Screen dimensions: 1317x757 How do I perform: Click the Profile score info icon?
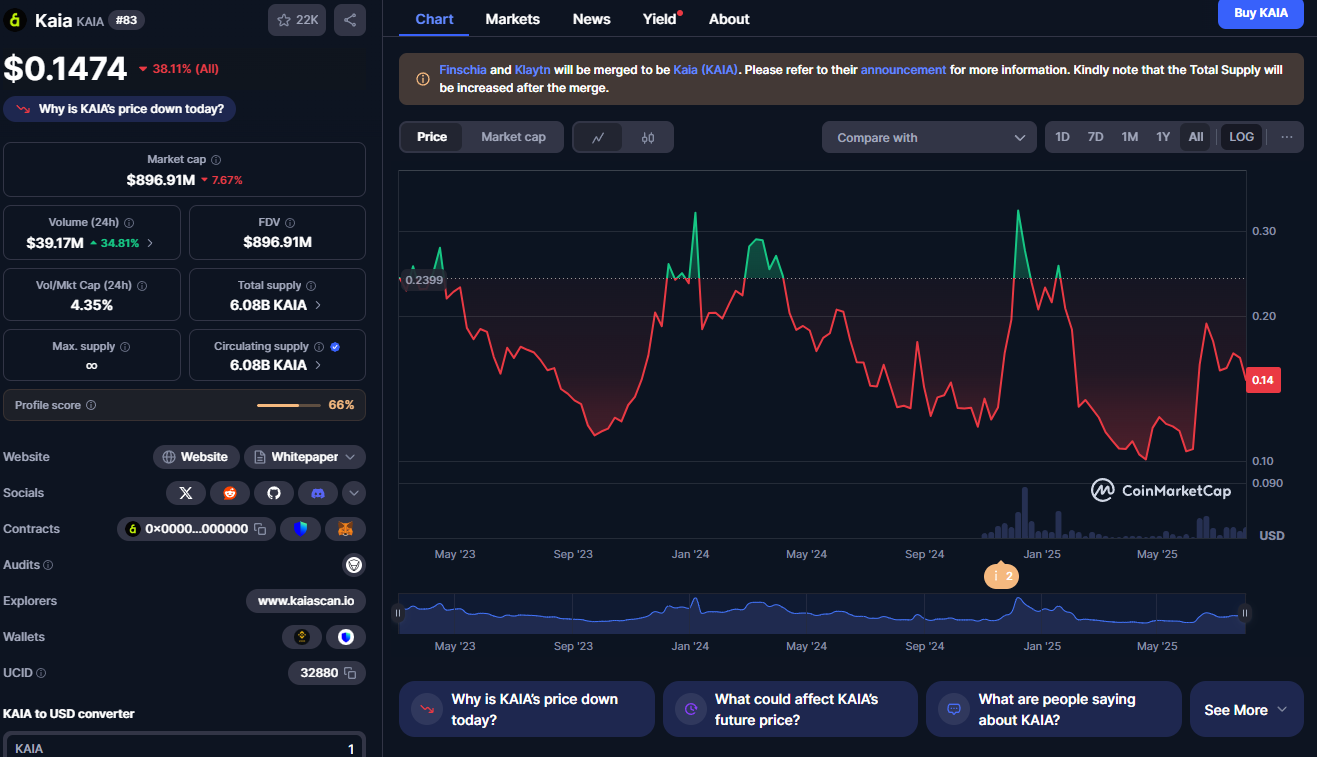(x=91, y=405)
